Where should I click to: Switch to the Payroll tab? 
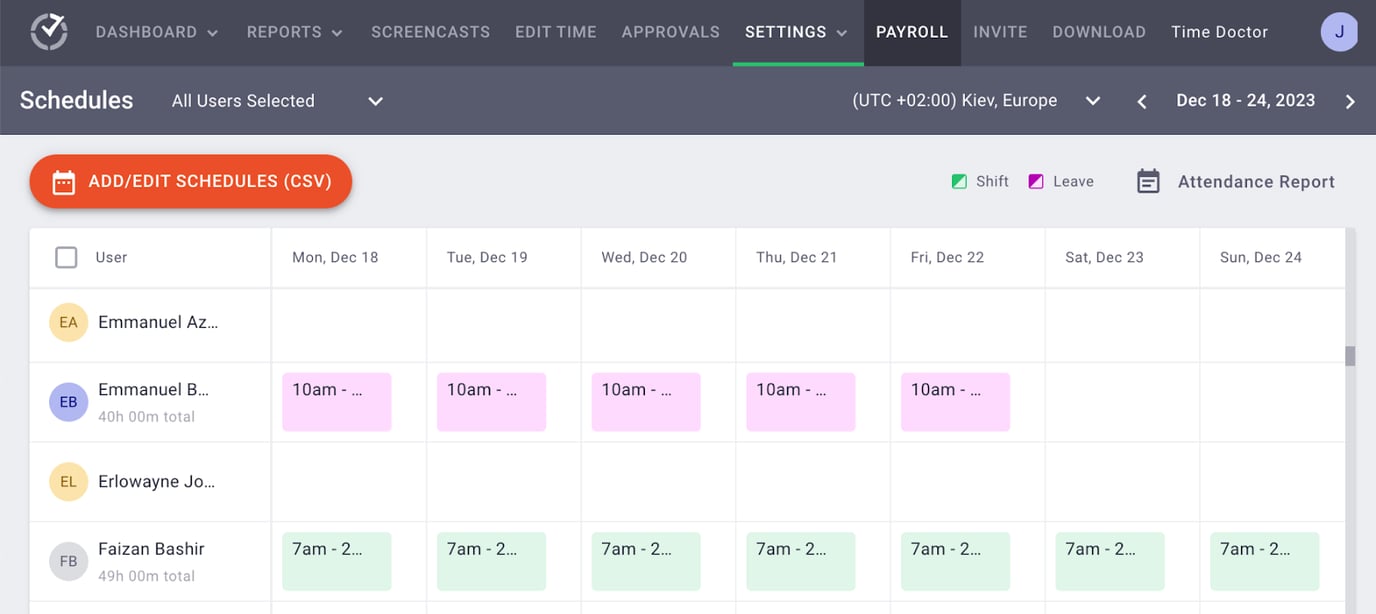(911, 31)
